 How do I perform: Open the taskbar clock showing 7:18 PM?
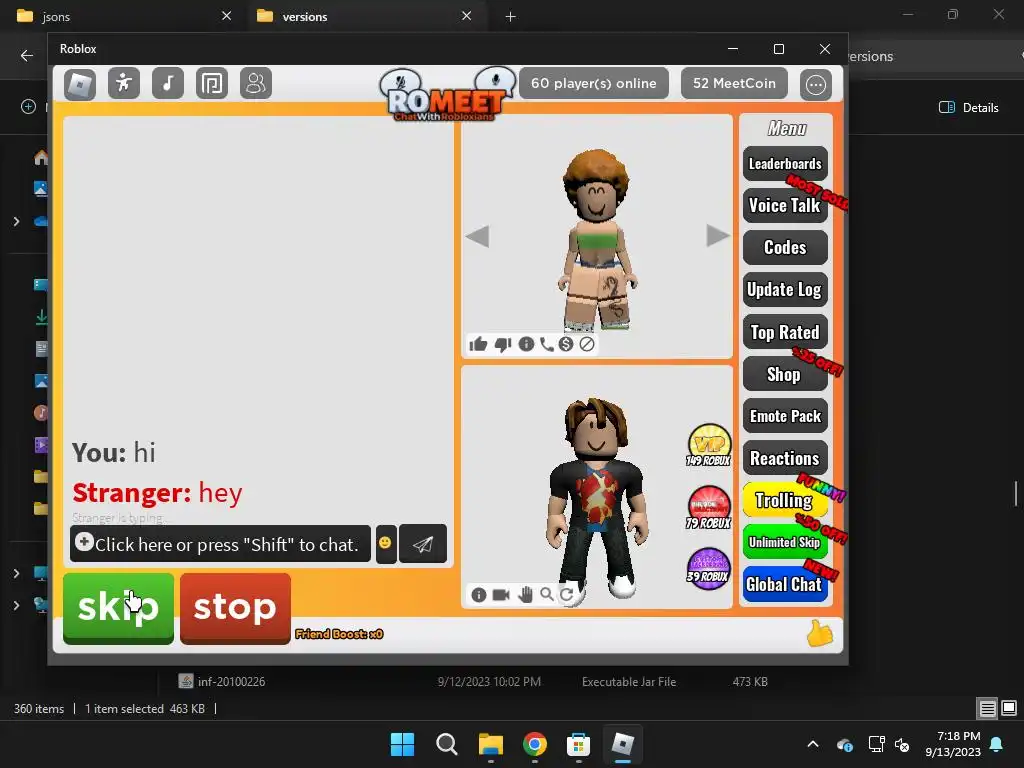[x=953, y=744]
